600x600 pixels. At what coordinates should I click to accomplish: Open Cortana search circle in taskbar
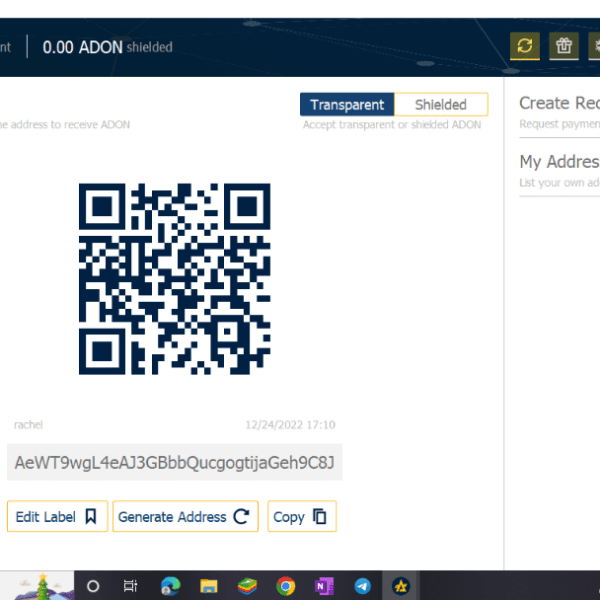pyautogui.click(x=93, y=586)
